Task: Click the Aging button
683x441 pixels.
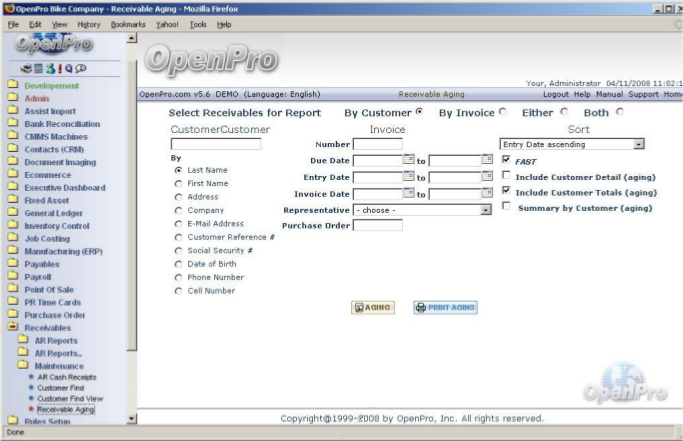Action: click(372, 307)
